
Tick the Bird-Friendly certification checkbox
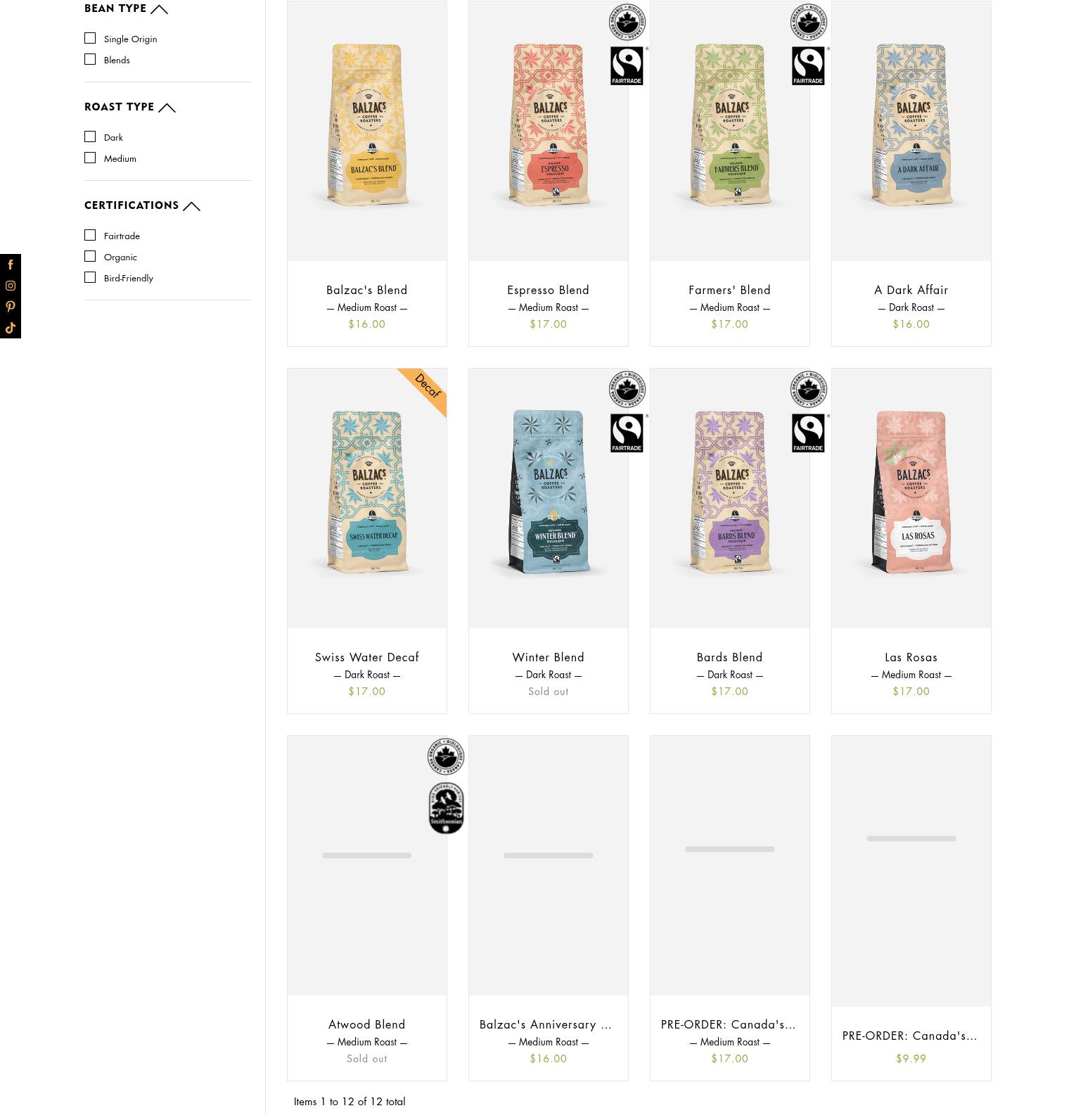90,277
